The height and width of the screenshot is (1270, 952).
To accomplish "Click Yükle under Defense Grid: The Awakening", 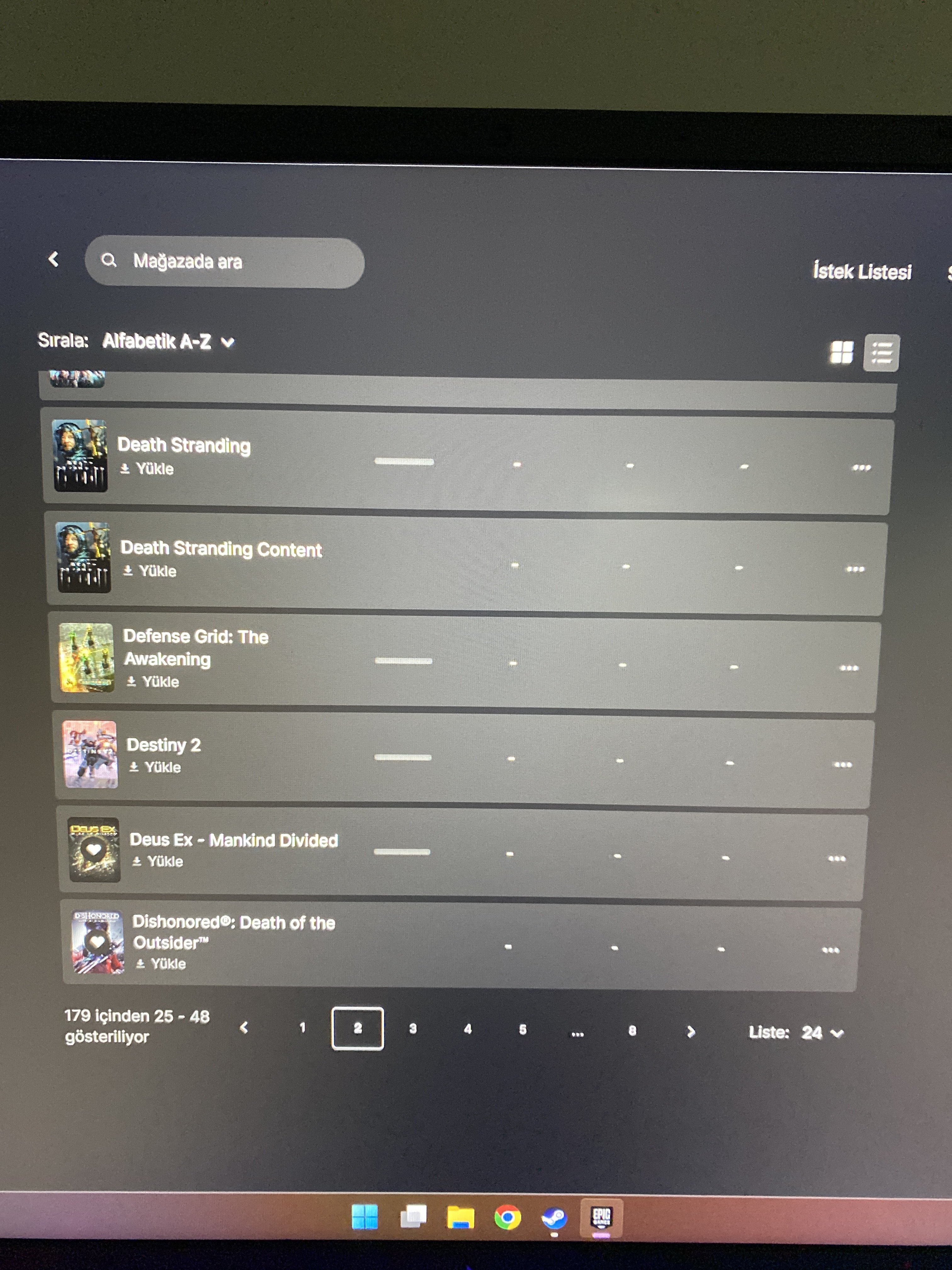I will tap(153, 682).
